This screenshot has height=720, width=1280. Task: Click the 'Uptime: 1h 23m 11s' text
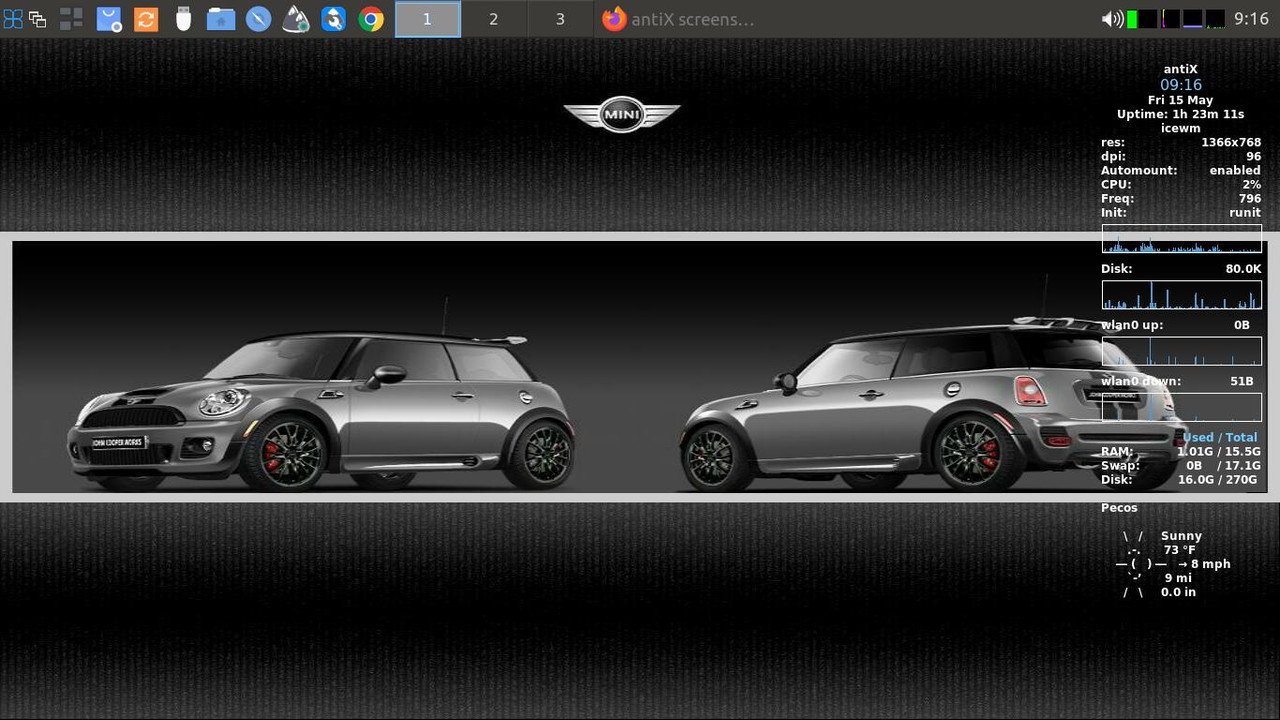[1181, 115]
